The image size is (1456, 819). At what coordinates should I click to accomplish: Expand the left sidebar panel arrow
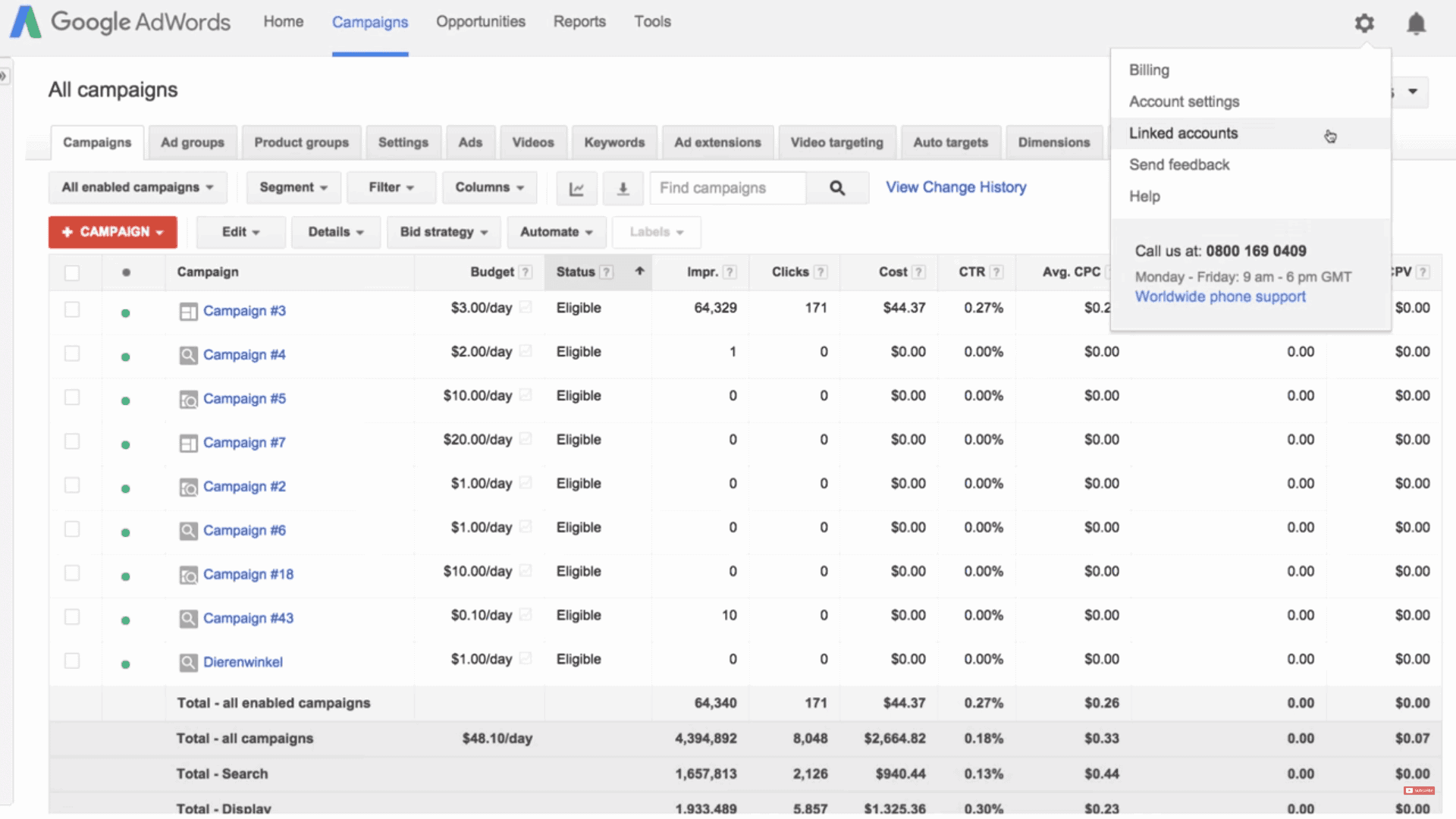click(4, 76)
